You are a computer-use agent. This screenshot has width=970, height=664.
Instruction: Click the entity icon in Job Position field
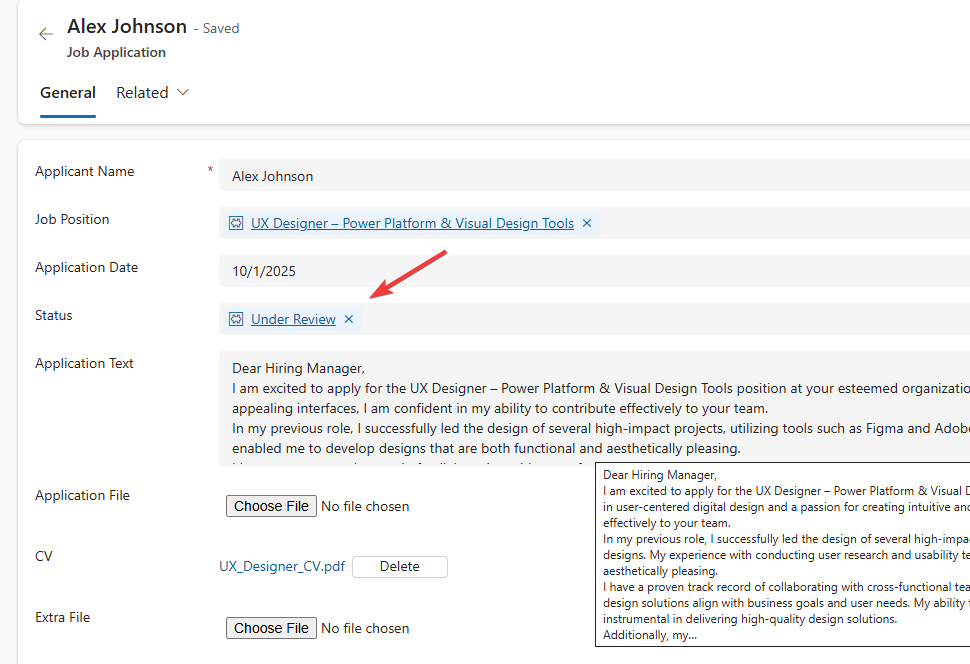[x=236, y=224]
